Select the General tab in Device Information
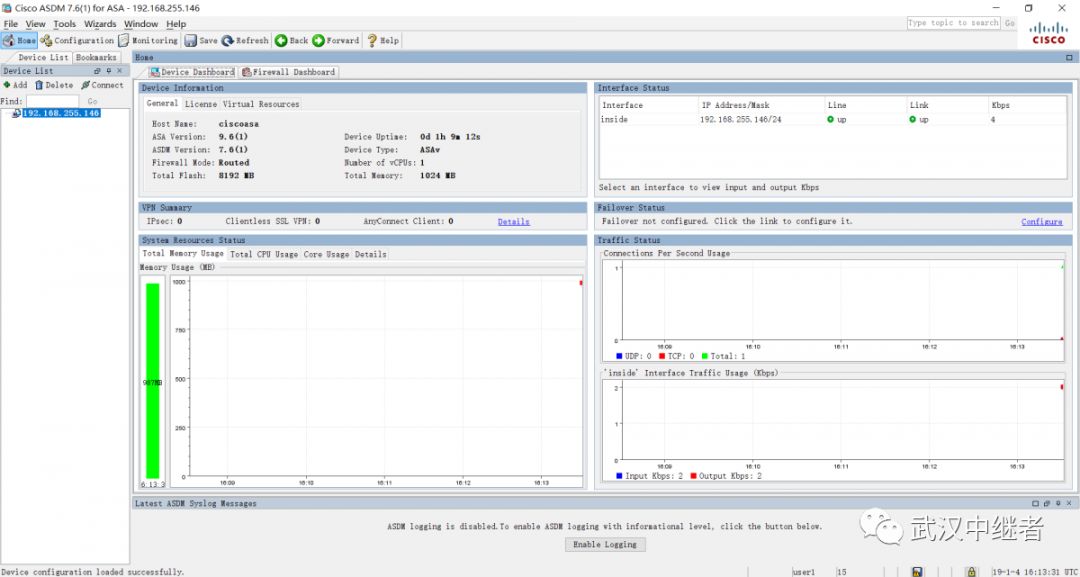The image size is (1080, 577). pos(163,103)
